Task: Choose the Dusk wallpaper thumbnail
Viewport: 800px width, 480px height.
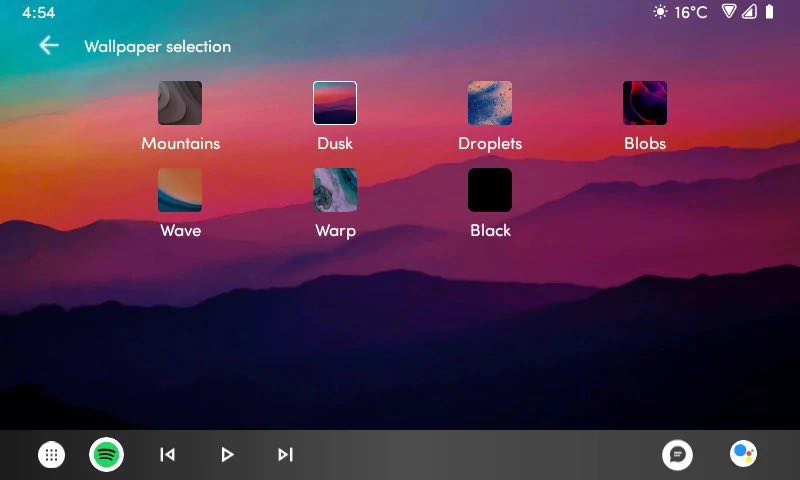Action: pyautogui.click(x=335, y=103)
